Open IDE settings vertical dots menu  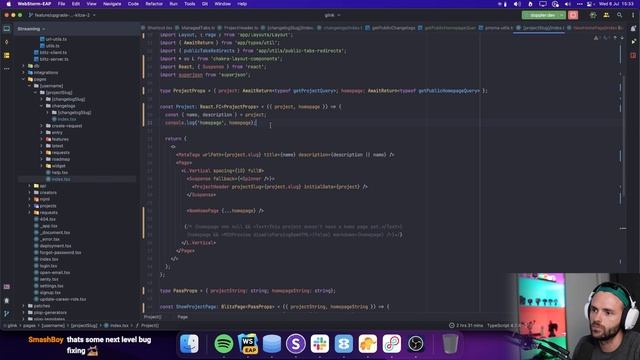[633, 15]
